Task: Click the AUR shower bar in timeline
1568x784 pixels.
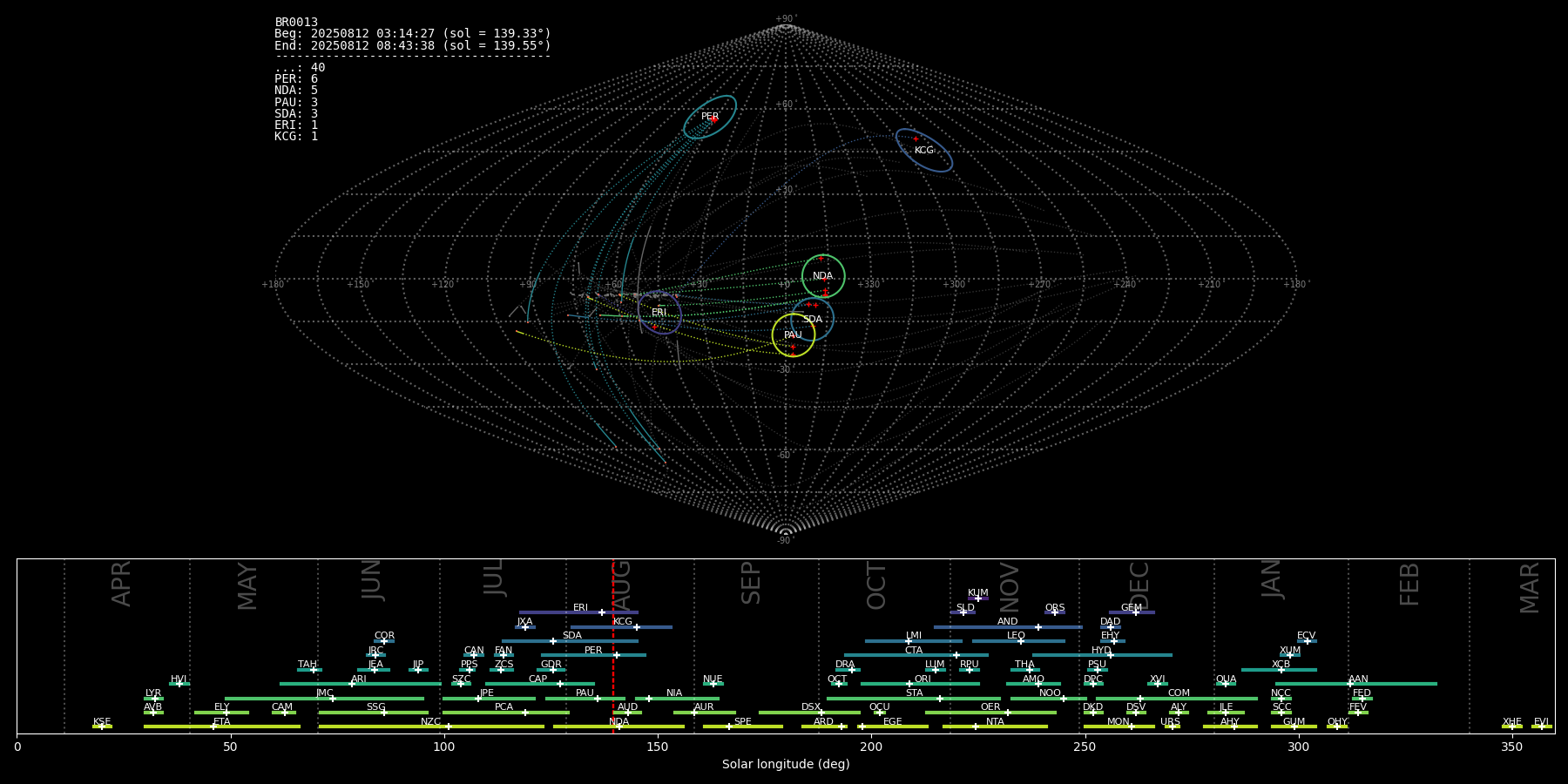Action: 704,713
